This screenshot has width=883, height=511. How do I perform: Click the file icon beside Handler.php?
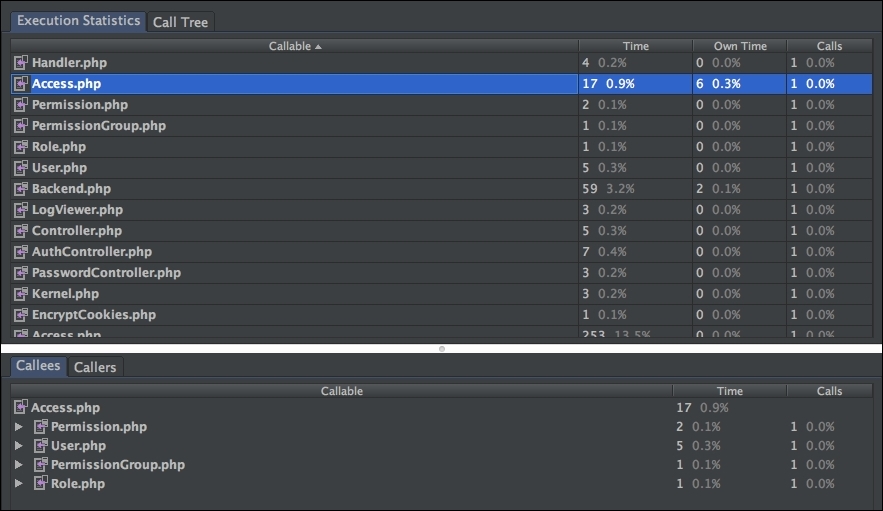click(x=21, y=63)
